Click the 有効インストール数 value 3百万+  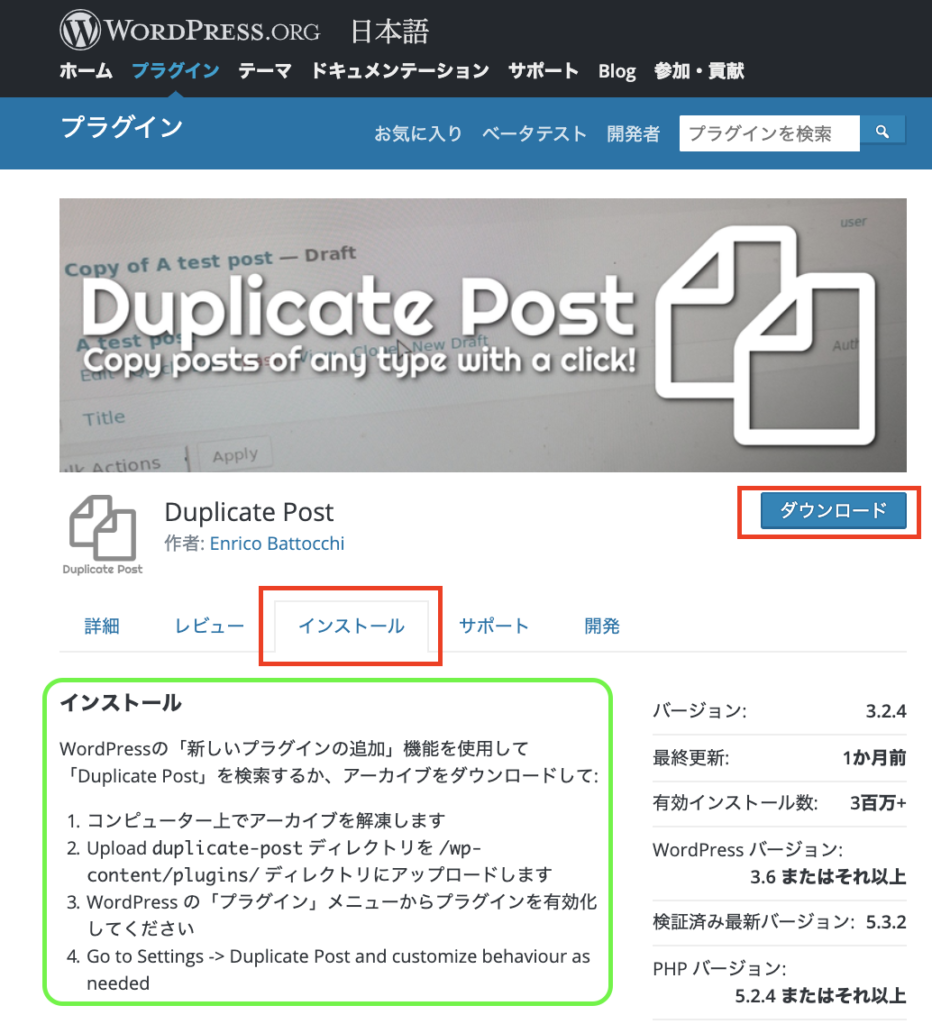point(878,803)
